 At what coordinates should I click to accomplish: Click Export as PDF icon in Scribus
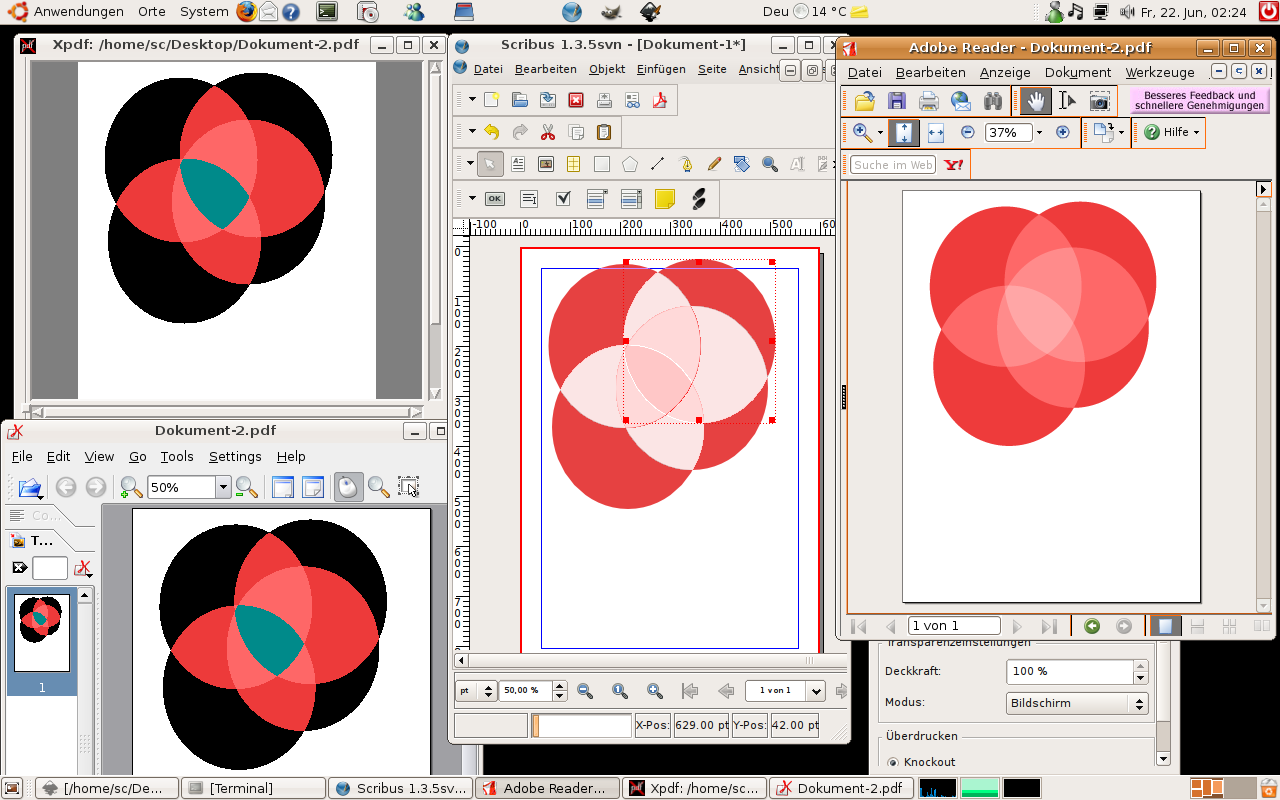pyautogui.click(x=660, y=100)
